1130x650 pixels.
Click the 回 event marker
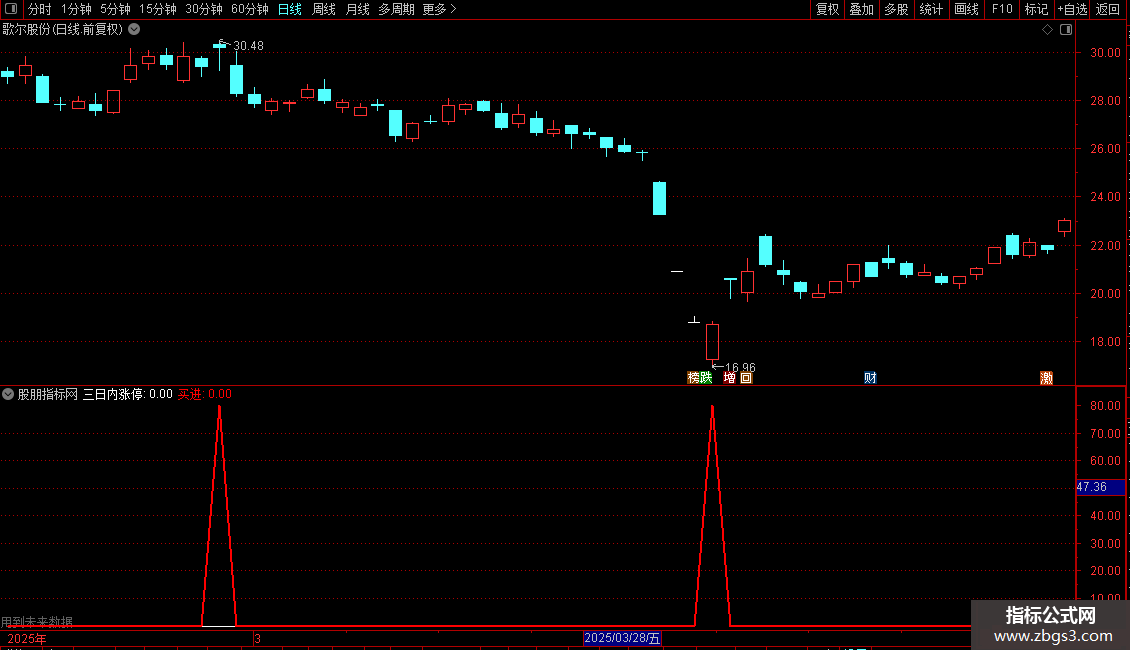747,378
